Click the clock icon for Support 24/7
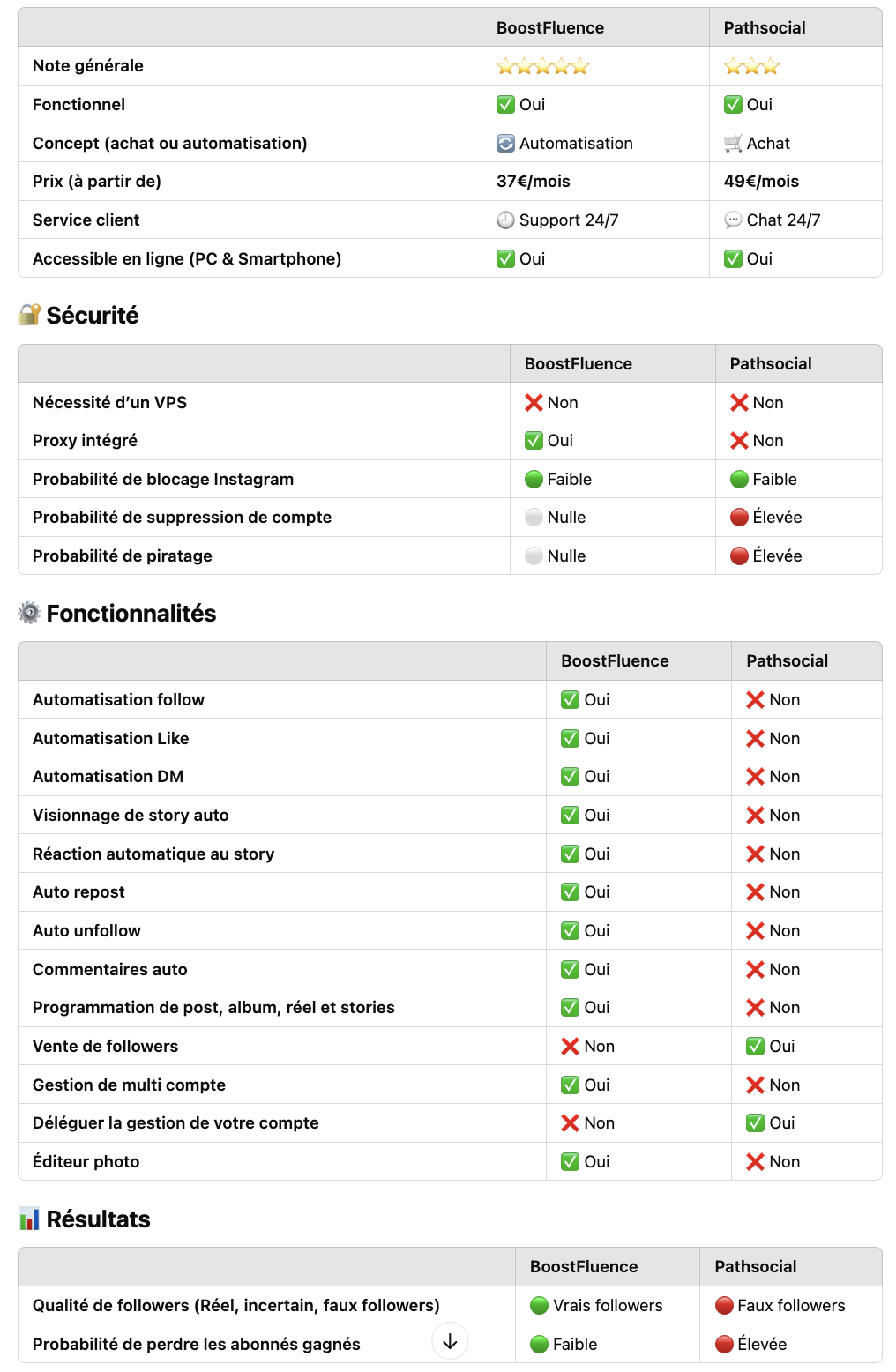Viewport: 896px width, 1372px height. 505,220
